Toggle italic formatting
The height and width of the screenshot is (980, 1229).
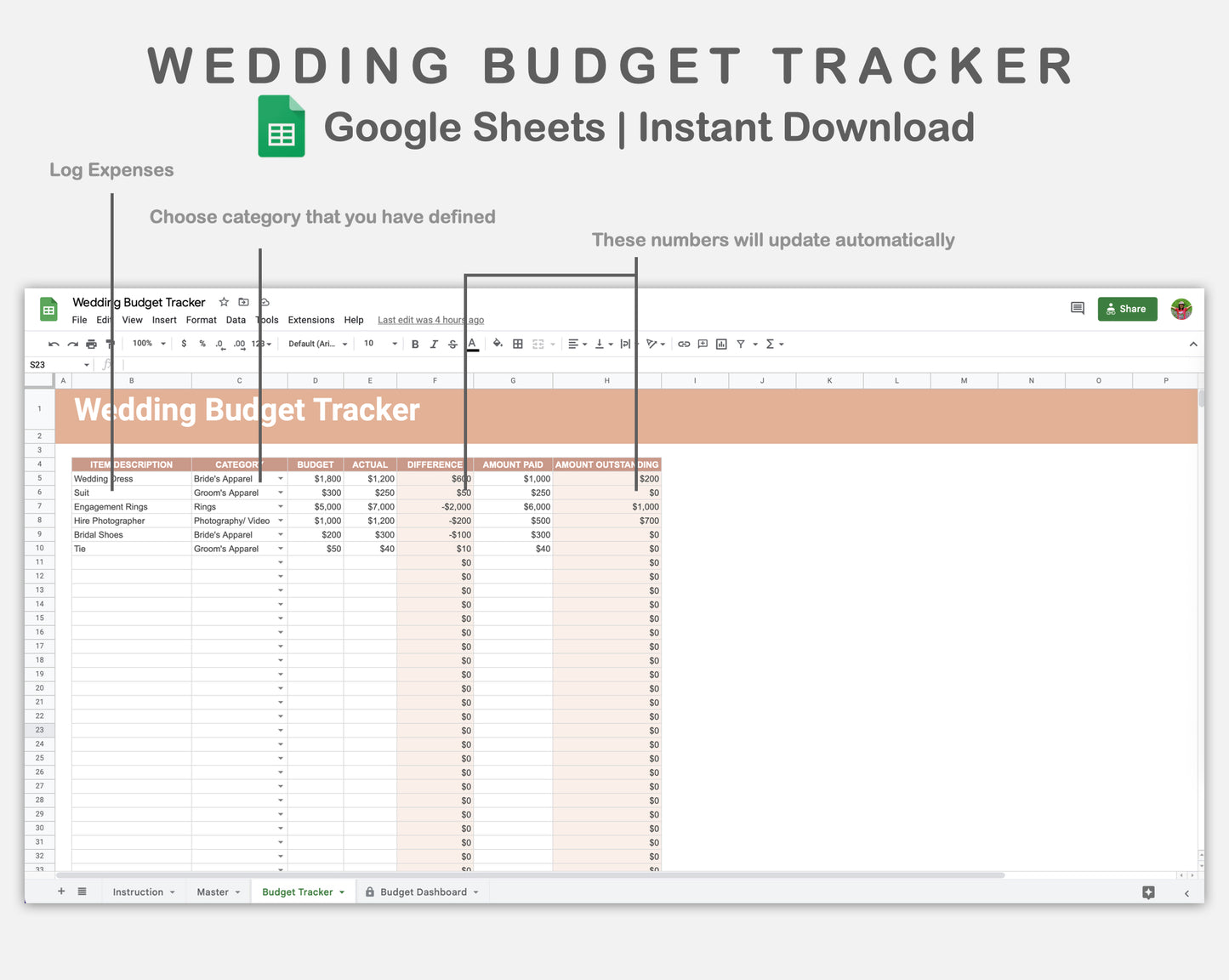pos(434,344)
